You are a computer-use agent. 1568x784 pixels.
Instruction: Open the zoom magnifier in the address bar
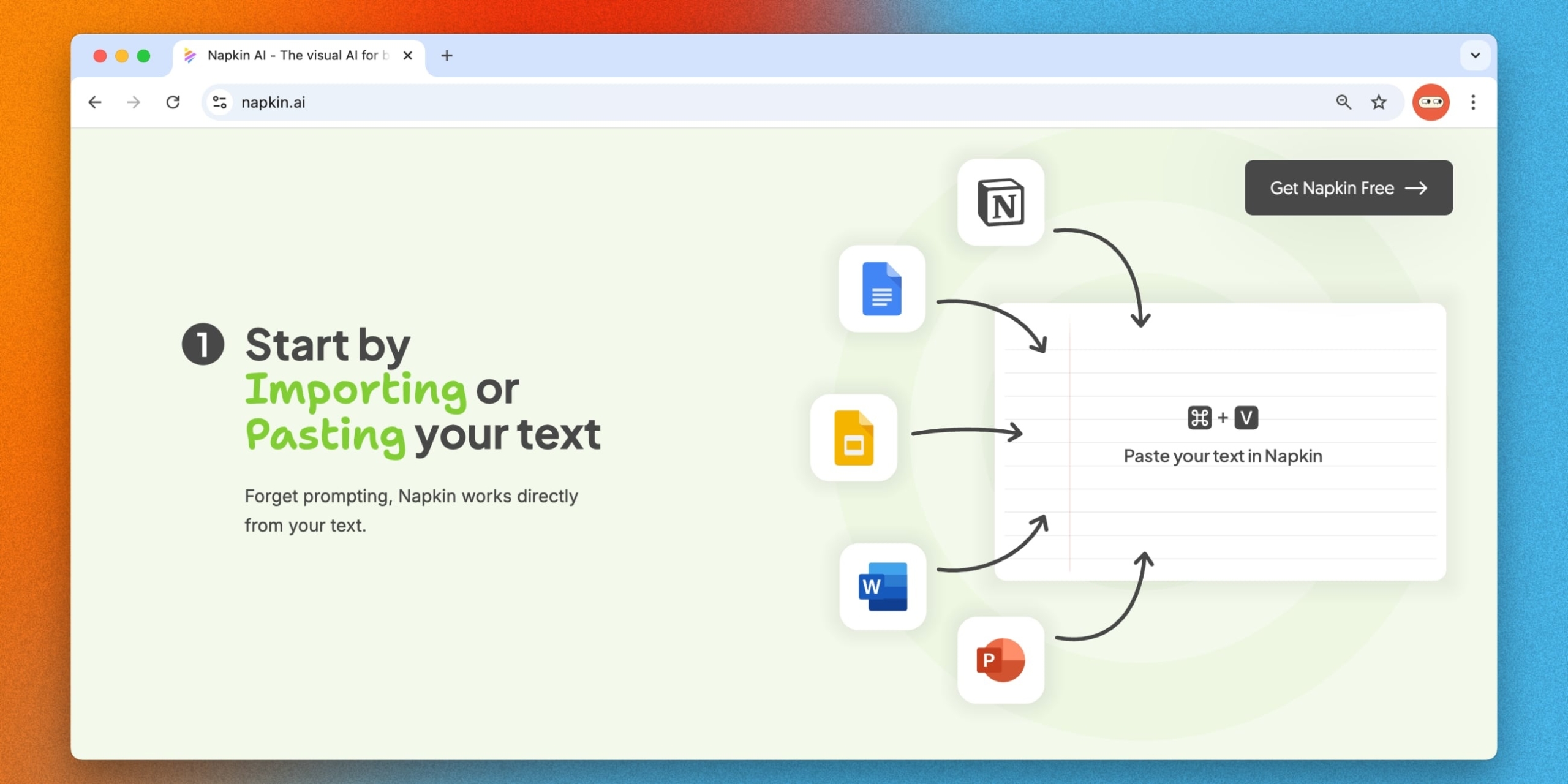tap(1343, 102)
